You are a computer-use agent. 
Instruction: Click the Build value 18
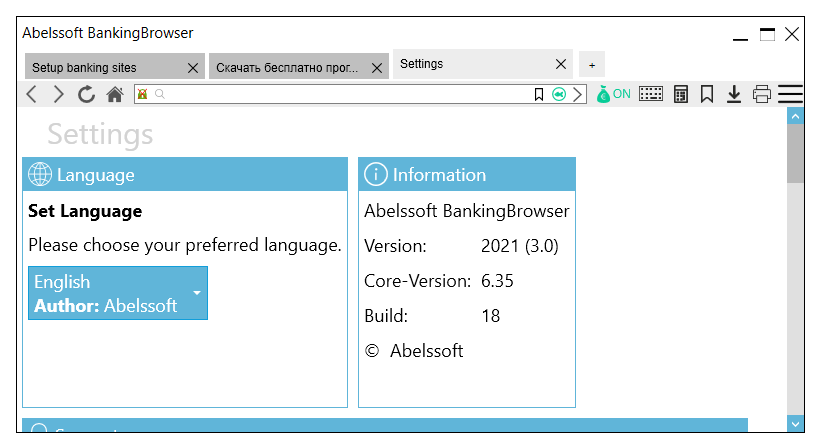490,316
